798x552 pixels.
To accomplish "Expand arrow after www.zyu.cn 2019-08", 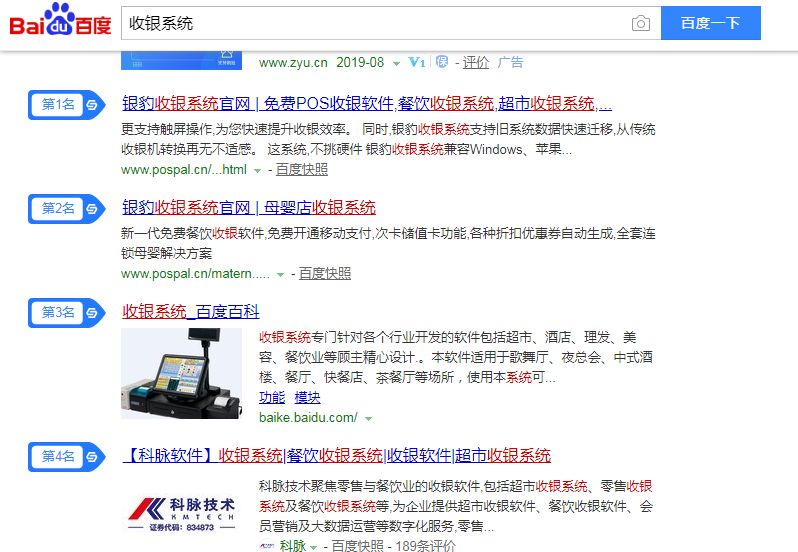I will pyautogui.click(x=396, y=64).
